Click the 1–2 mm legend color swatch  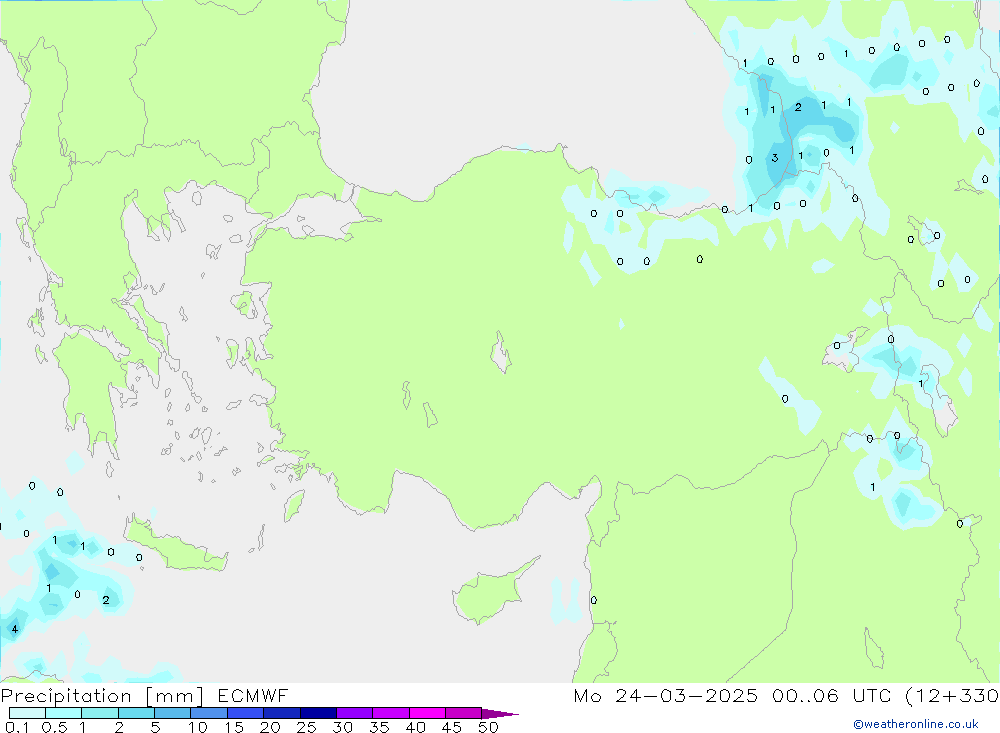pos(100,713)
